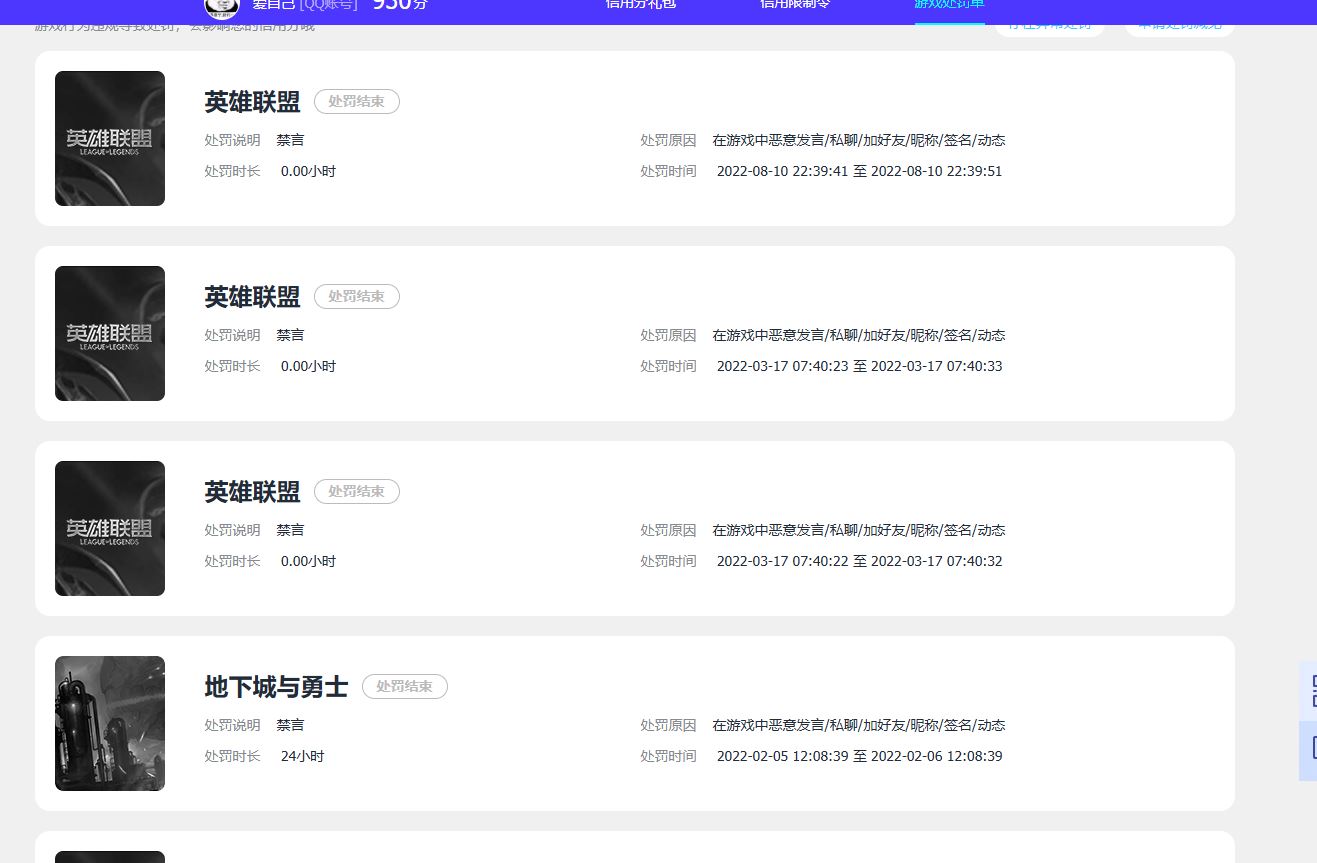Click the floating icon below the QR code
Viewport: 1317px width, 863px height.
pyautogui.click(x=1310, y=748)
